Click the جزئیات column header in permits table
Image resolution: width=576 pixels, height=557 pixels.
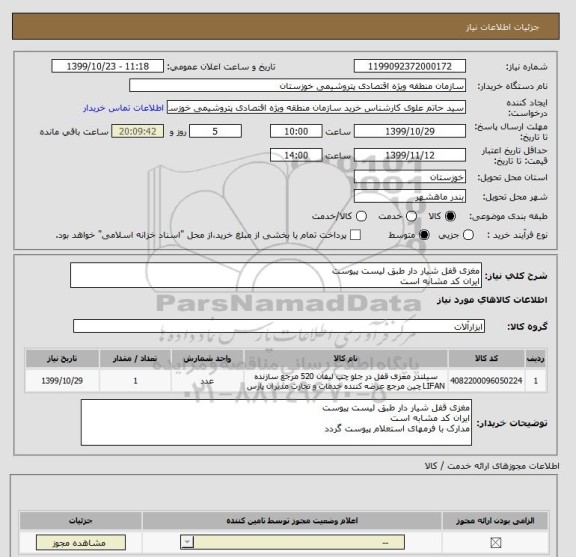tap(80, 521)
